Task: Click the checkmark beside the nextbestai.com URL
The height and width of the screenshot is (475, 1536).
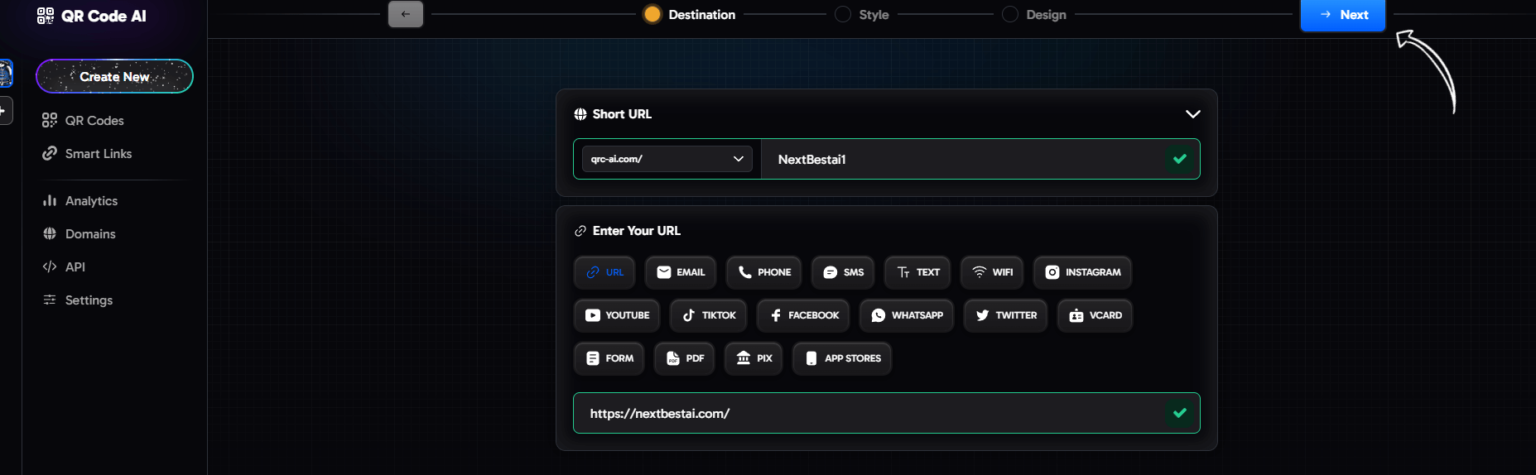Action: [1180, 413]
